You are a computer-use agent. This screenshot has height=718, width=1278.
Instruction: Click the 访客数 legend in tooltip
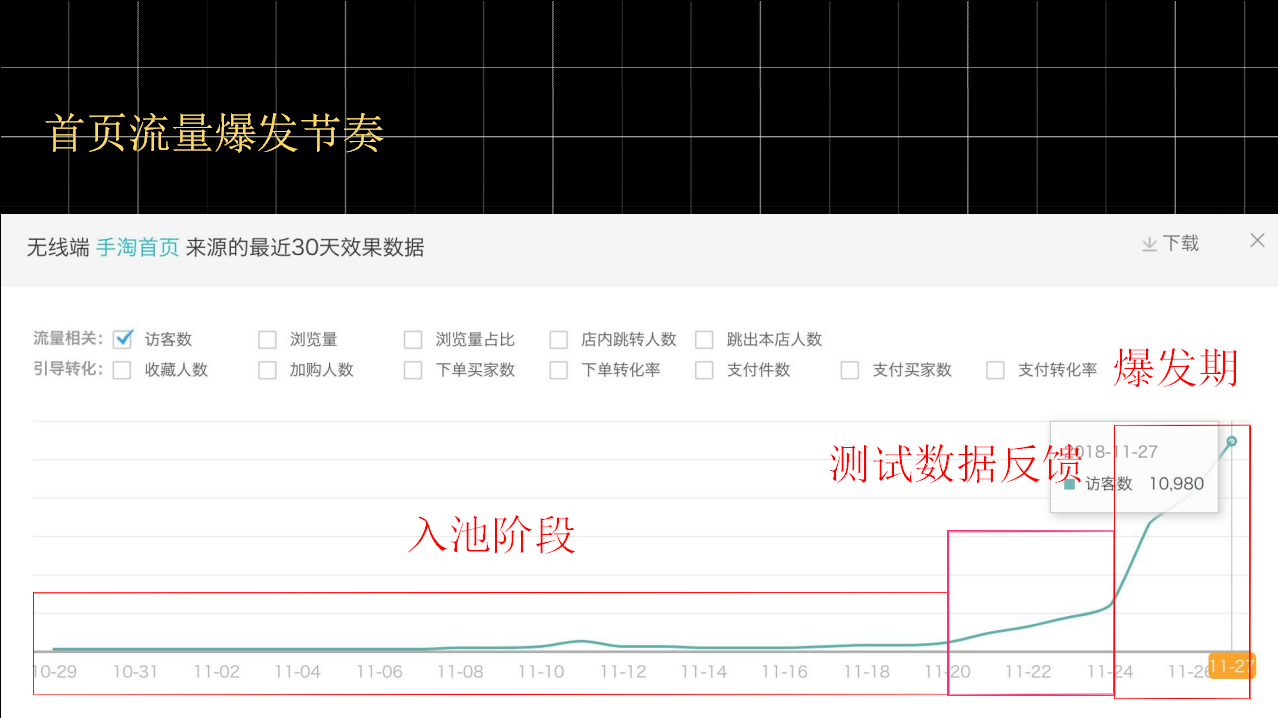[1098, 484]
